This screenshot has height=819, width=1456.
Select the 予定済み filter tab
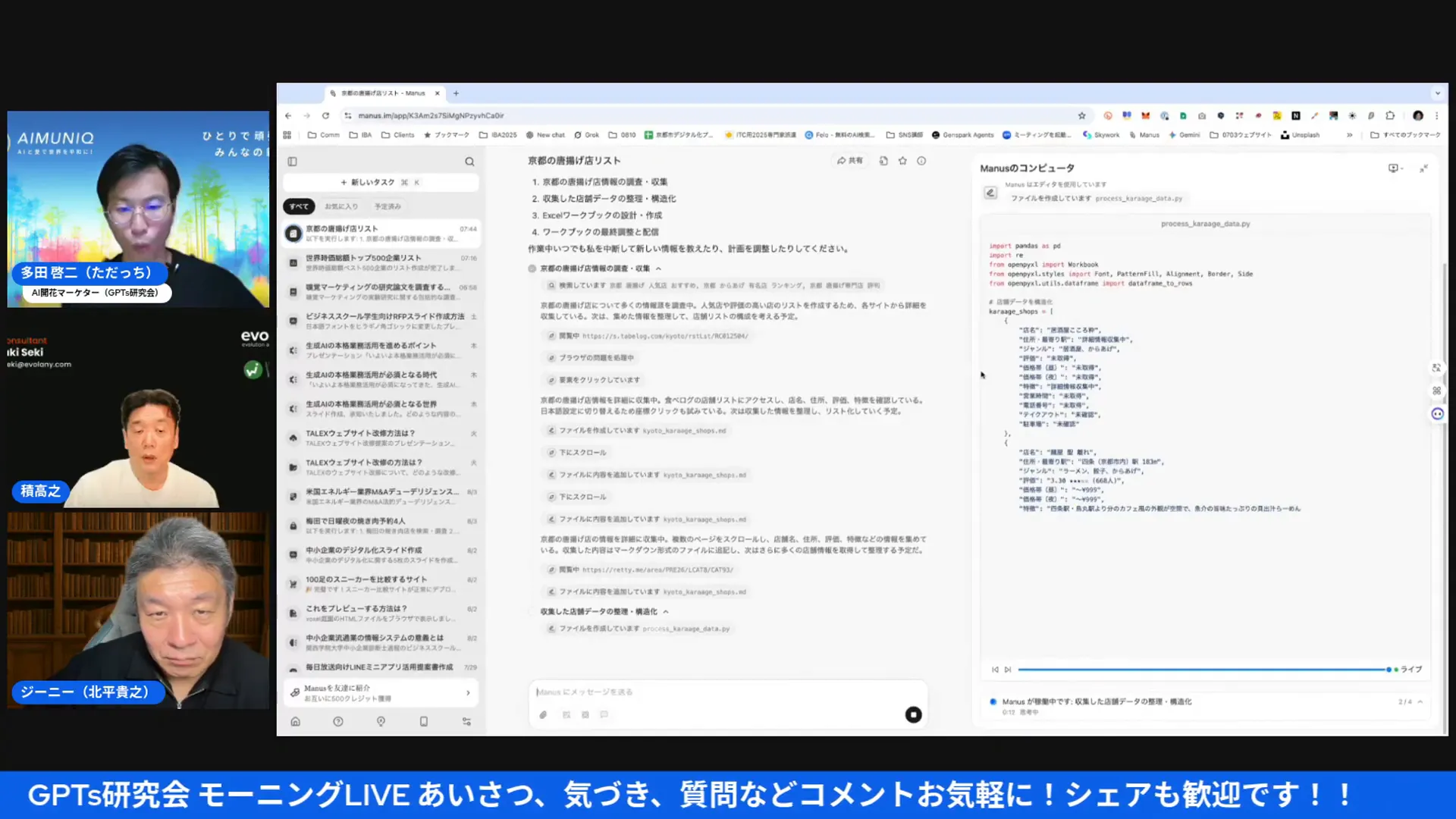coord(388,206)
